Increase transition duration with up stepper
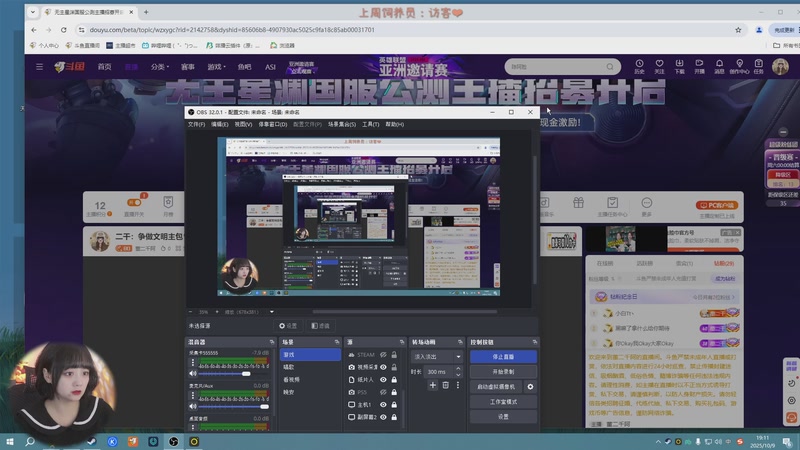The image size is (800, 450). point(458,369)
